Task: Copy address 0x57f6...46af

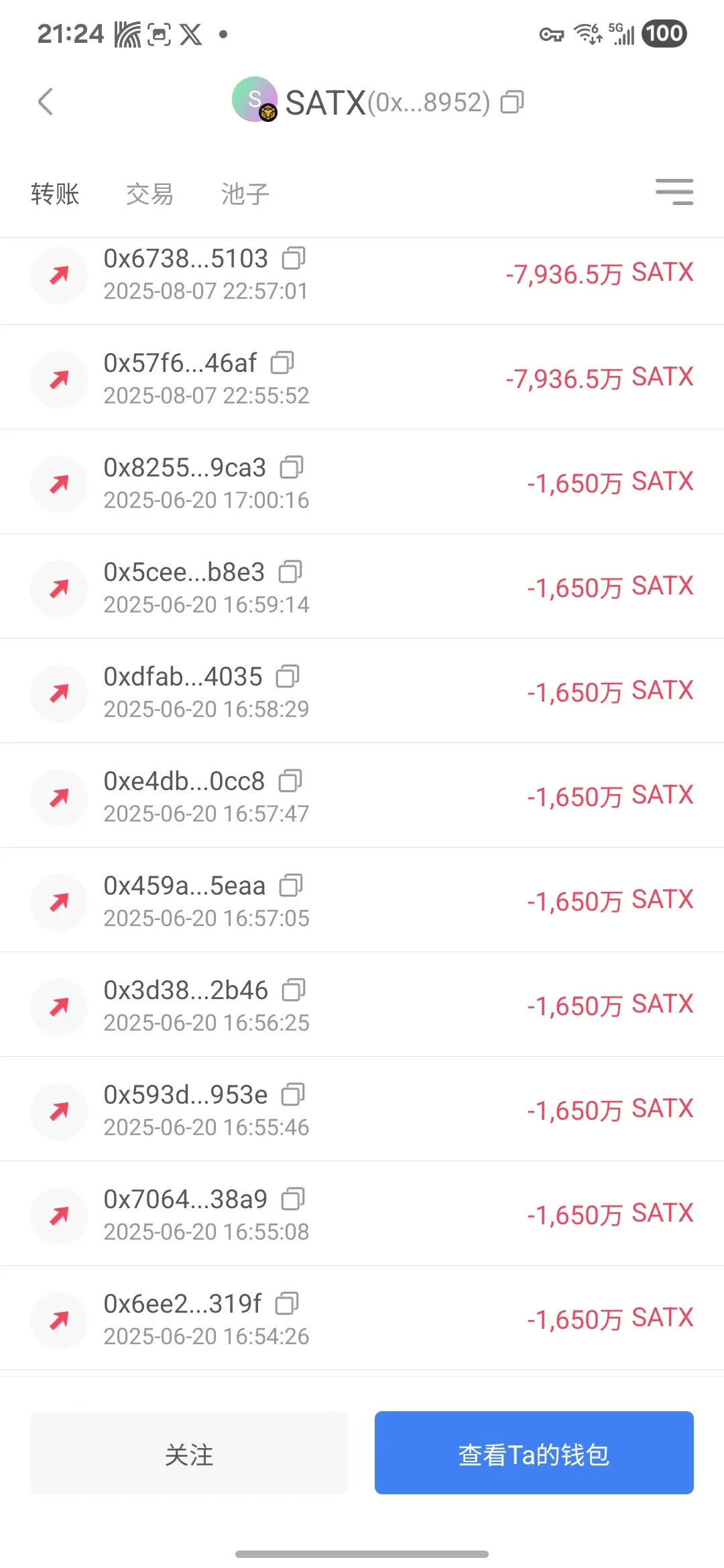Action: (282, 363)
